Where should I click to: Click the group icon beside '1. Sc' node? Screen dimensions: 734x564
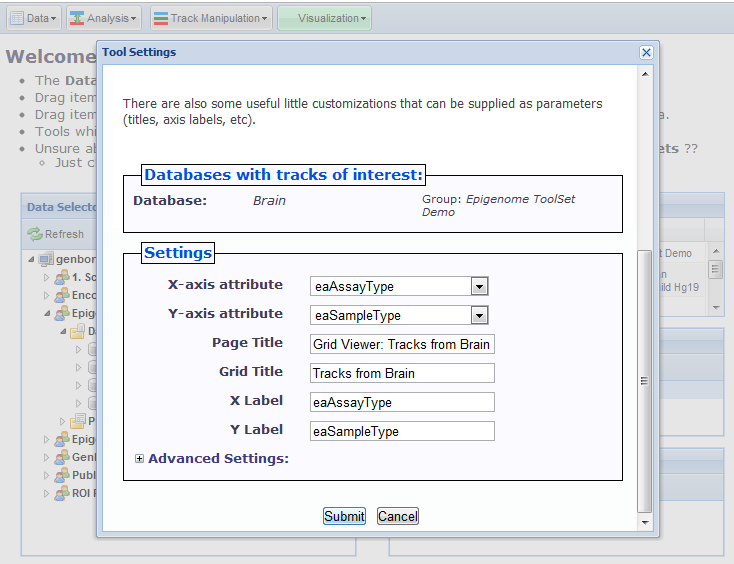(x=61, y=277)
